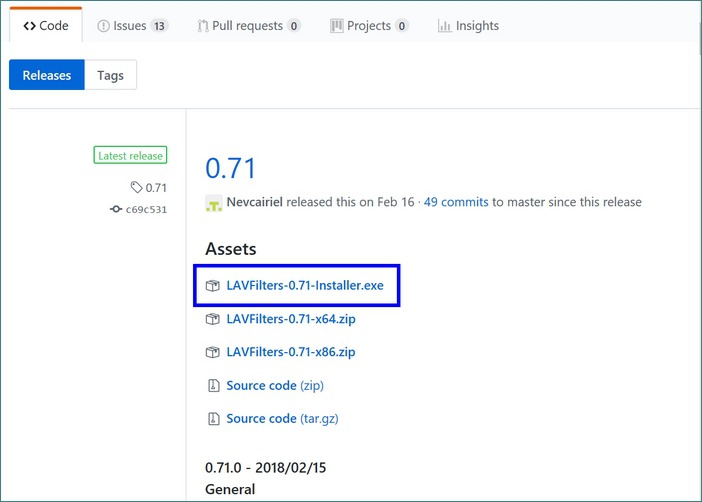Click the Assets heading
The image size is (702, 502).
coord(231,249)
